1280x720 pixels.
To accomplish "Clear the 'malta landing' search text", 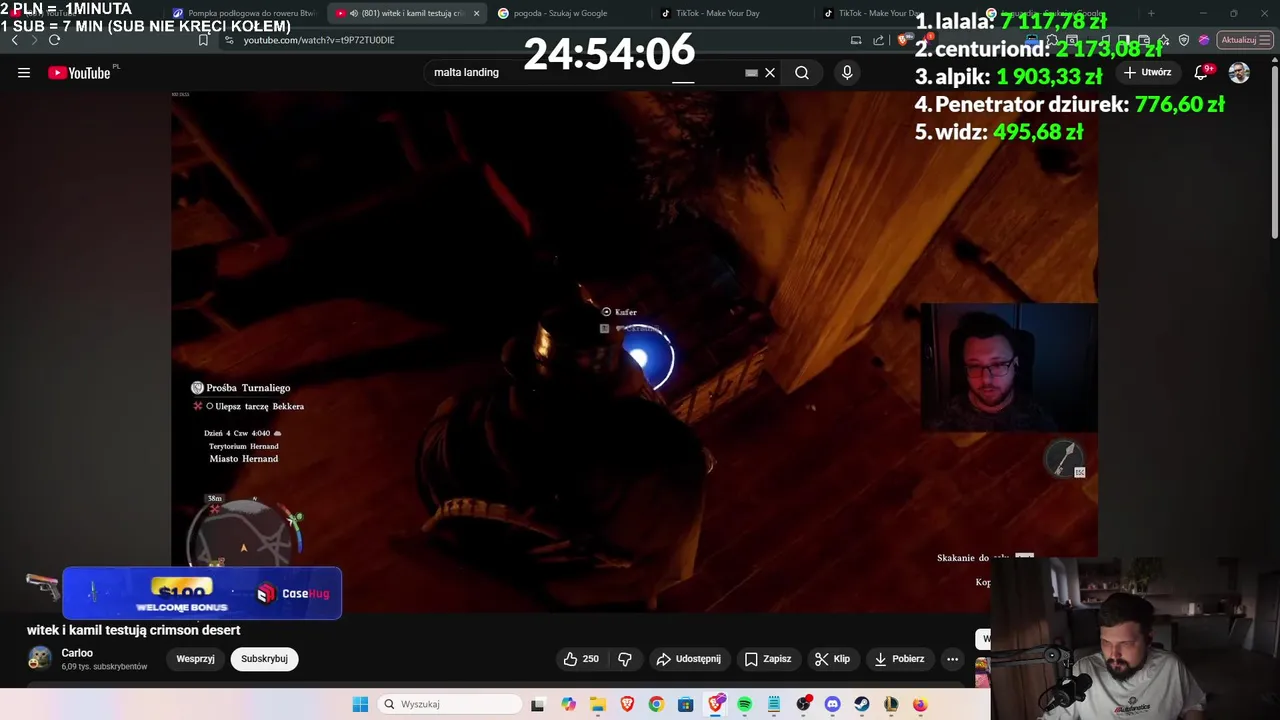I will pyautogui.click(x=770, y=72).
